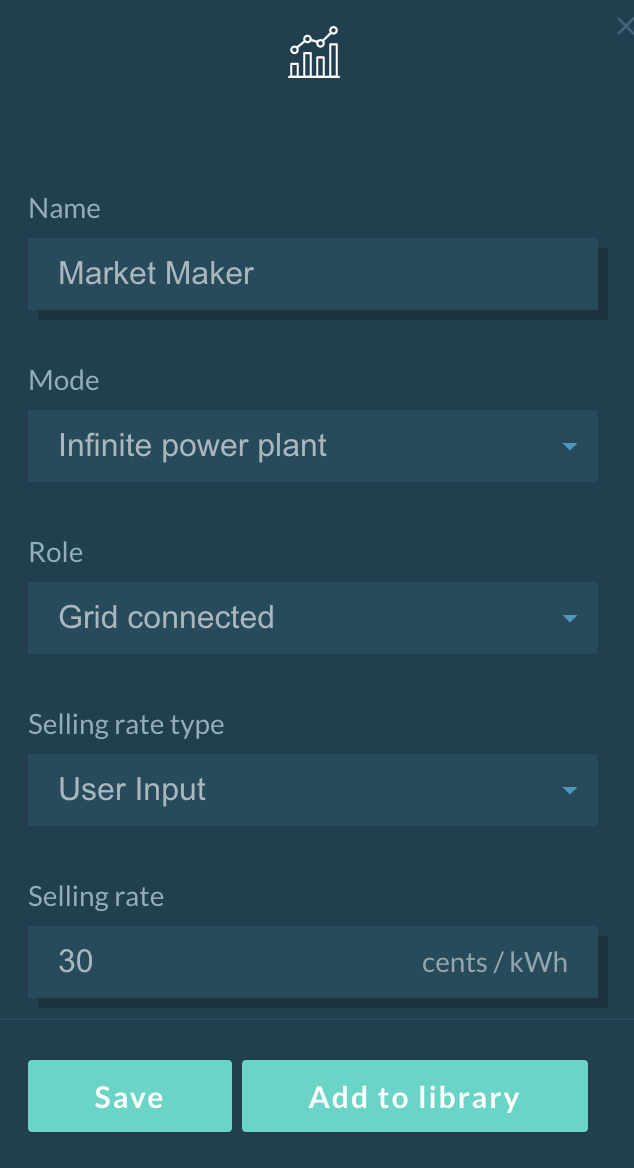Expand the User Input selector via its arrow
The height and width of the screenshot is (1168, 634).
pos(569,790)
